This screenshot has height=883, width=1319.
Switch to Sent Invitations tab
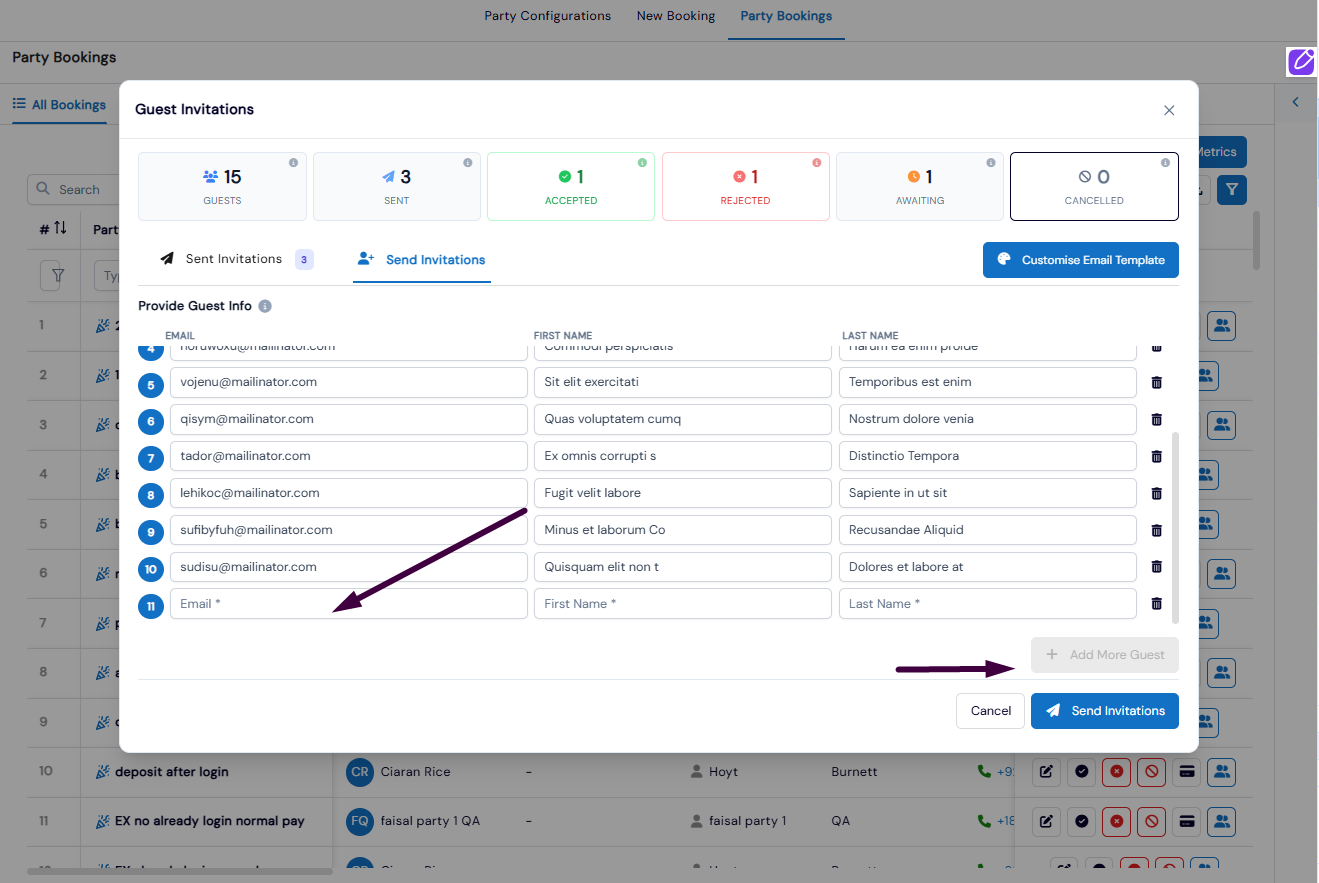coord(236,259)
